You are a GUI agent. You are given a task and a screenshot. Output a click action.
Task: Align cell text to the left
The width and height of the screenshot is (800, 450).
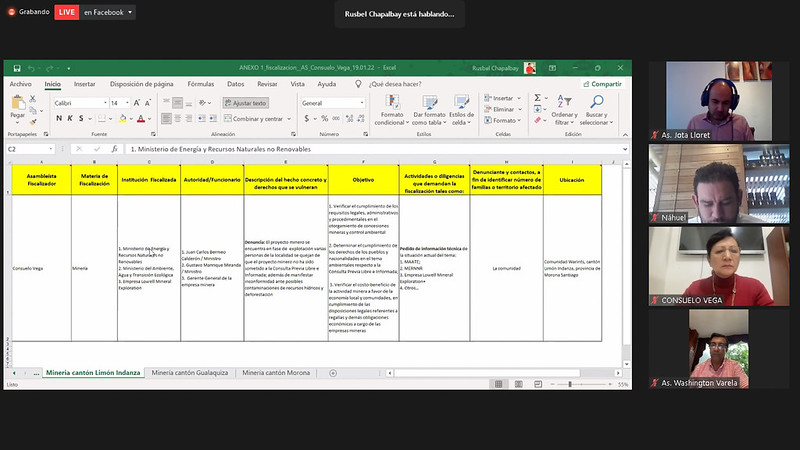[x=166, y=118]
